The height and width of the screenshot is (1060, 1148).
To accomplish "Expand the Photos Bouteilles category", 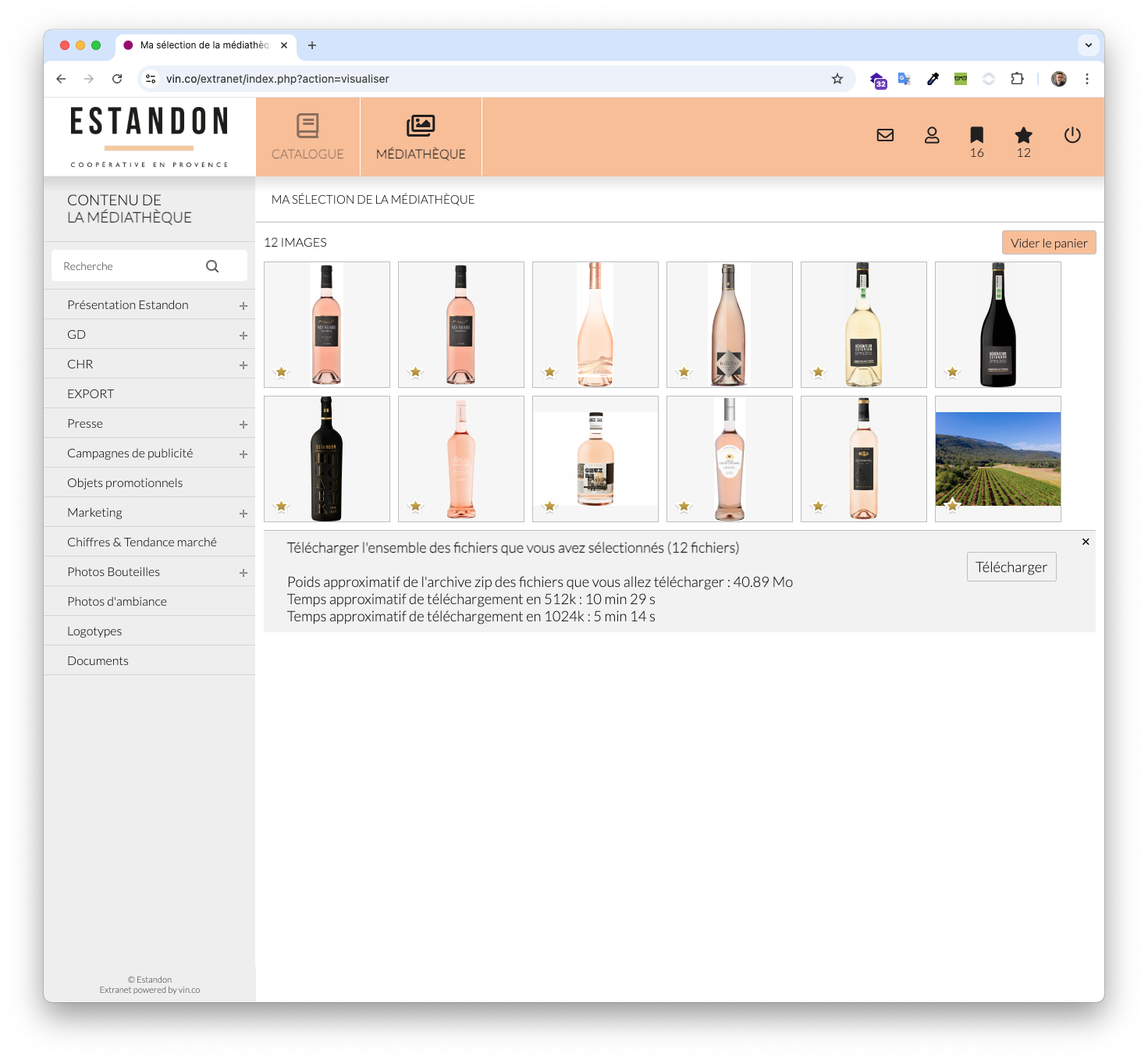I will point(243,573).
